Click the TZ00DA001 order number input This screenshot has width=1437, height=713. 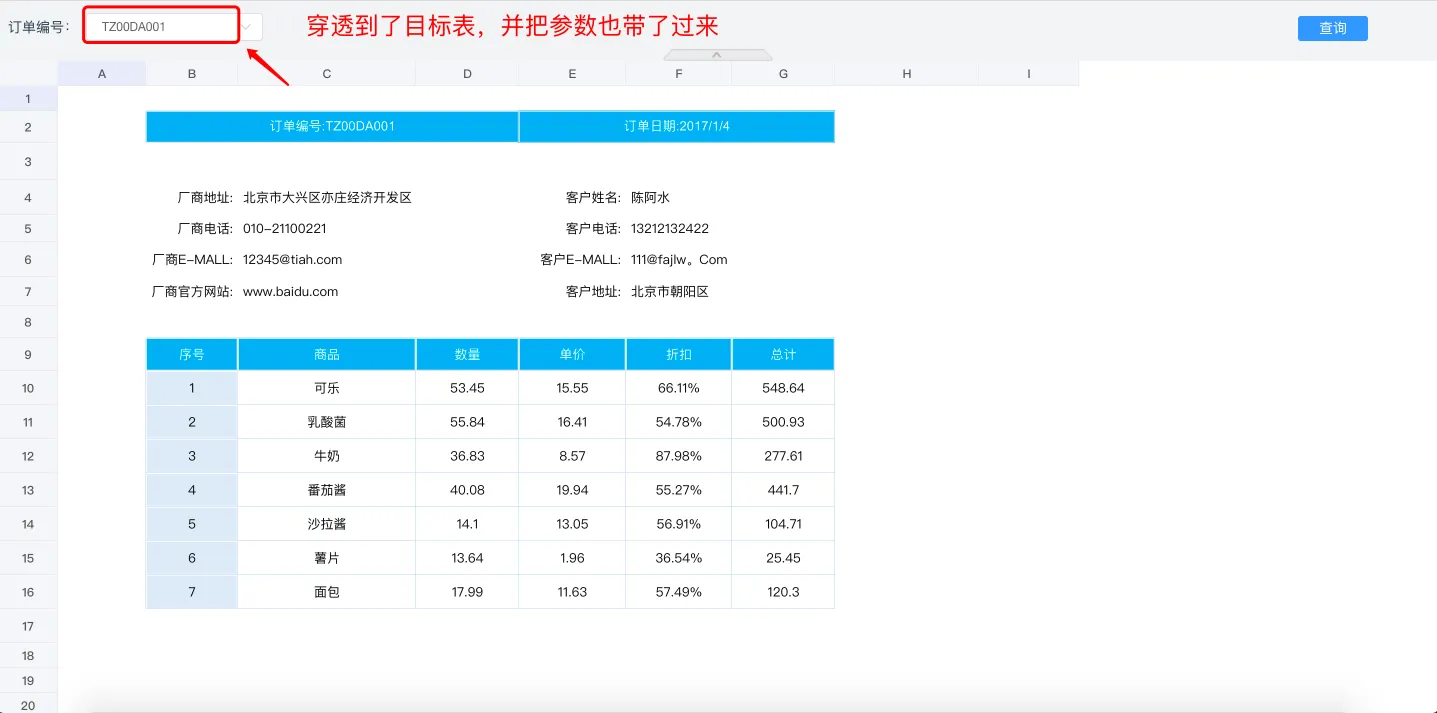(x=160, y=27)
